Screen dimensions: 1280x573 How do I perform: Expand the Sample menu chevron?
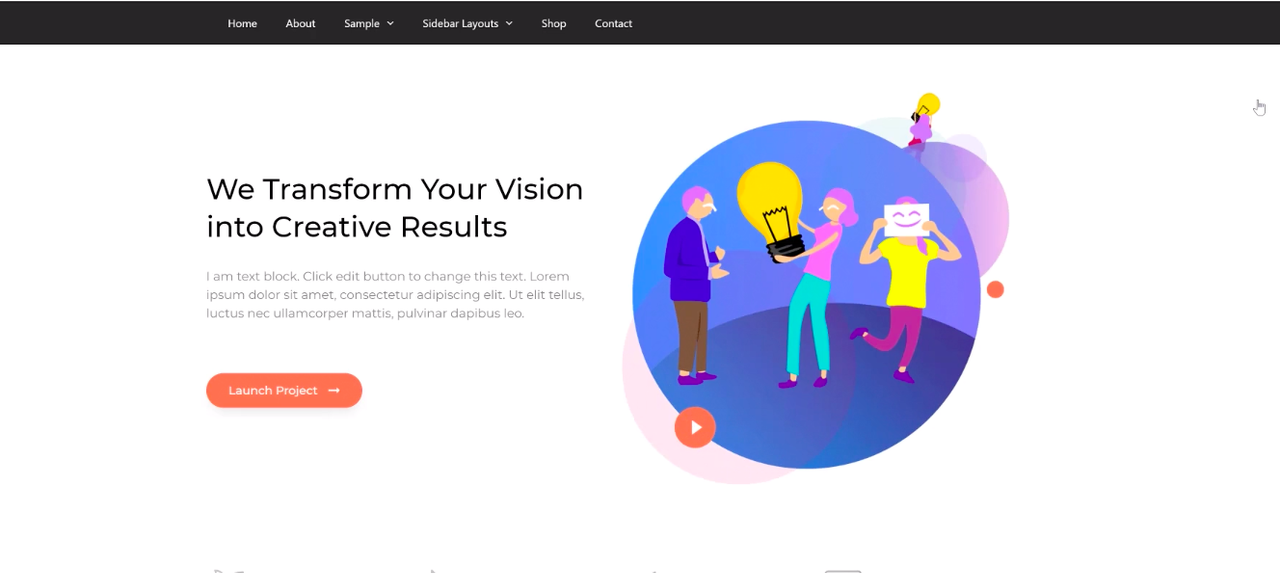coord(390,23)
